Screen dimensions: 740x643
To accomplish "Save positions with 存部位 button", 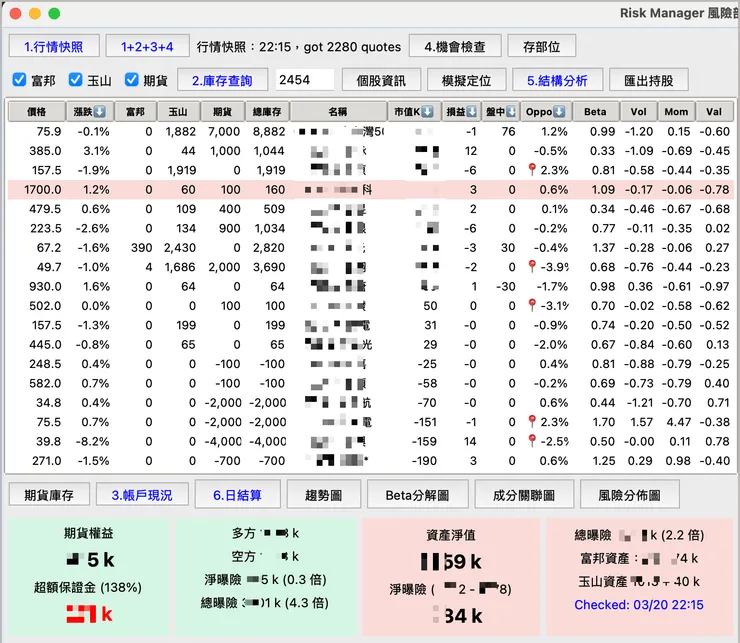I will (541, 46).
